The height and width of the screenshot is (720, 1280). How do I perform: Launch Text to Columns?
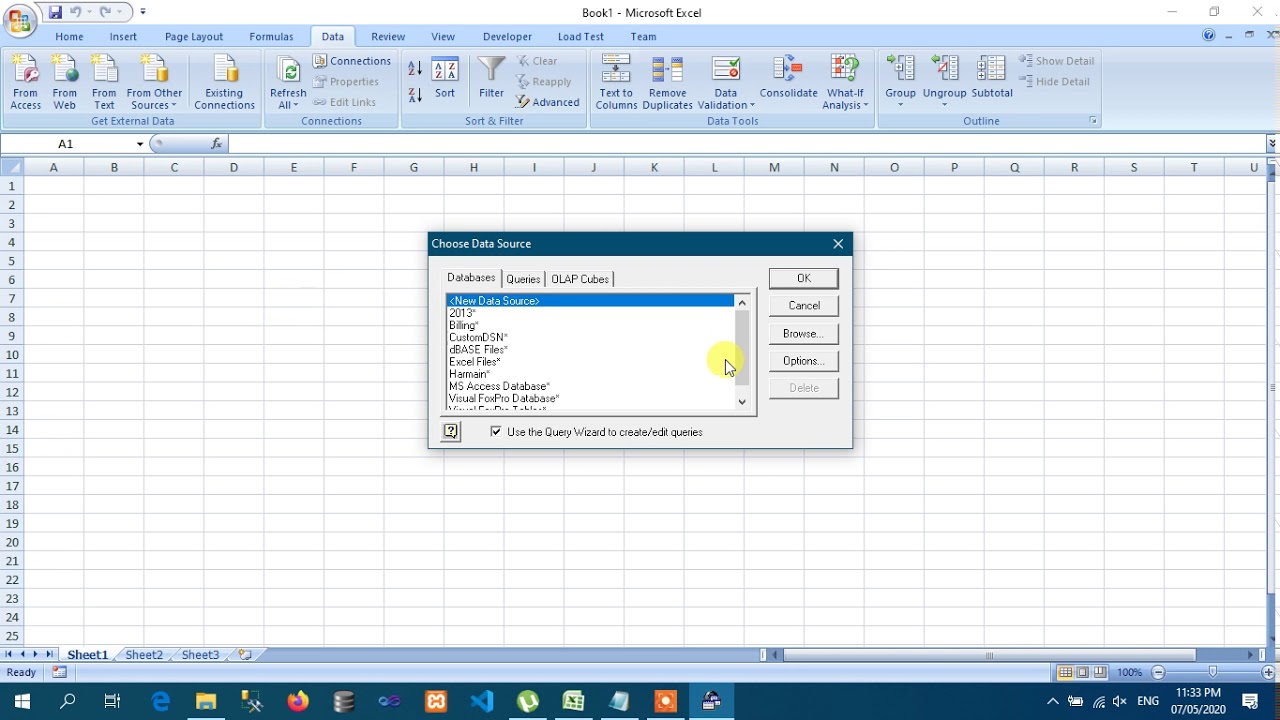pyautogui.click(x=616, y=82)
